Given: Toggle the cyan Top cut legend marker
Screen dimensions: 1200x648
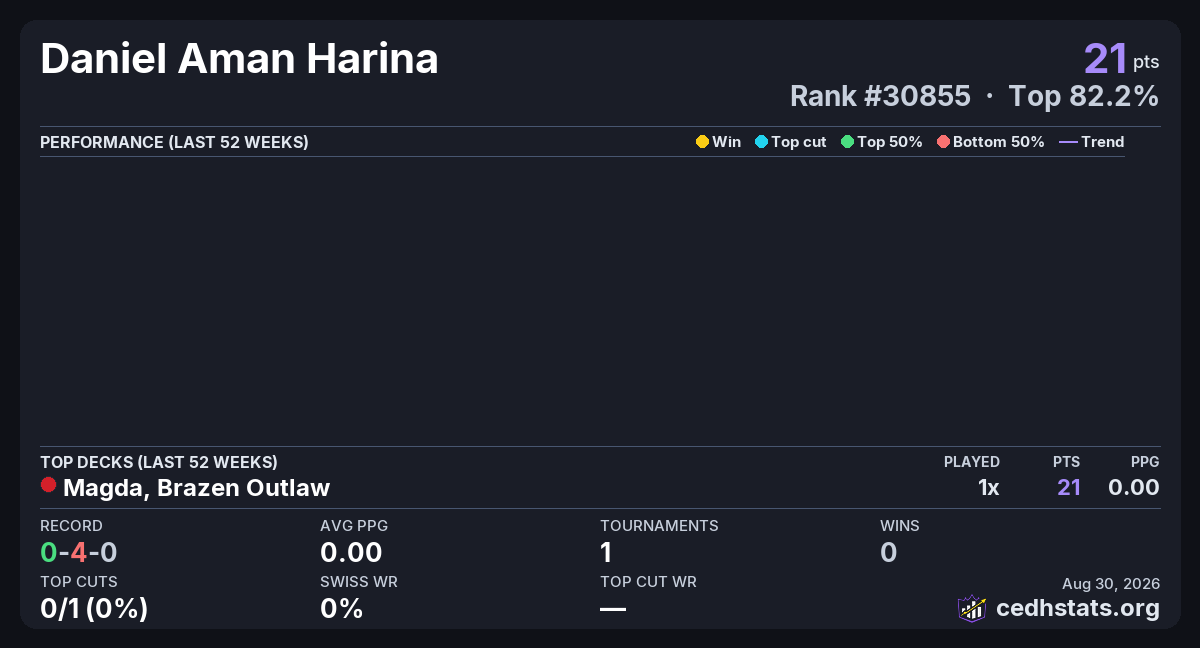Looking at the screenshot, I should click(x=761, y=142).
